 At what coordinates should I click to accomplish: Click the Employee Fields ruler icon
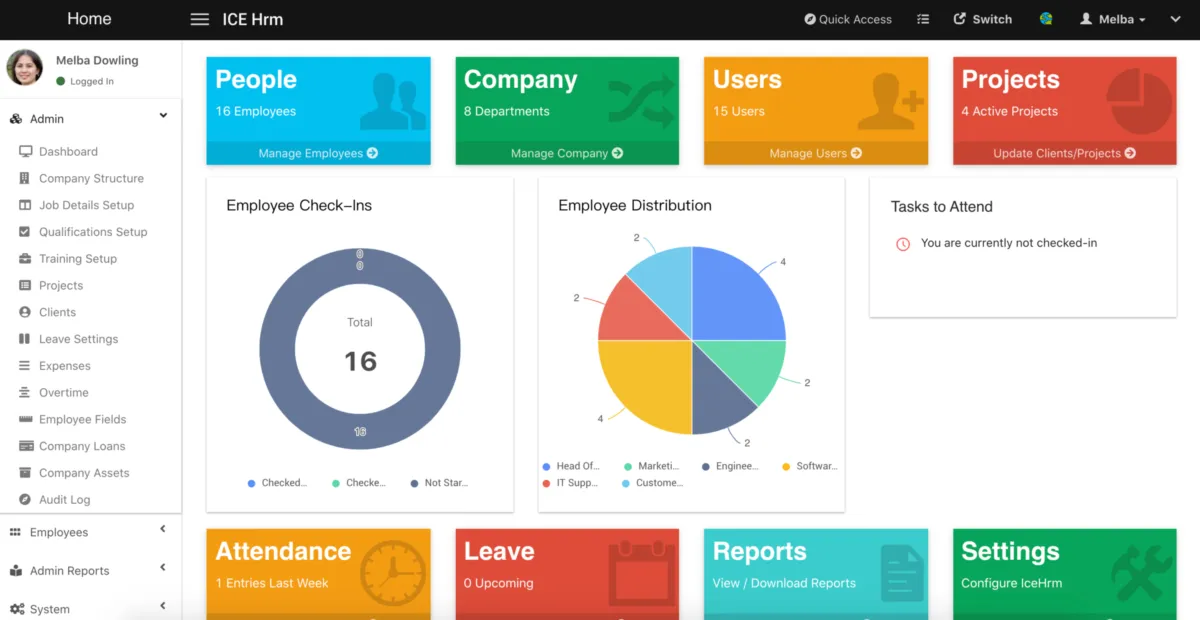[x=25, y=419]
